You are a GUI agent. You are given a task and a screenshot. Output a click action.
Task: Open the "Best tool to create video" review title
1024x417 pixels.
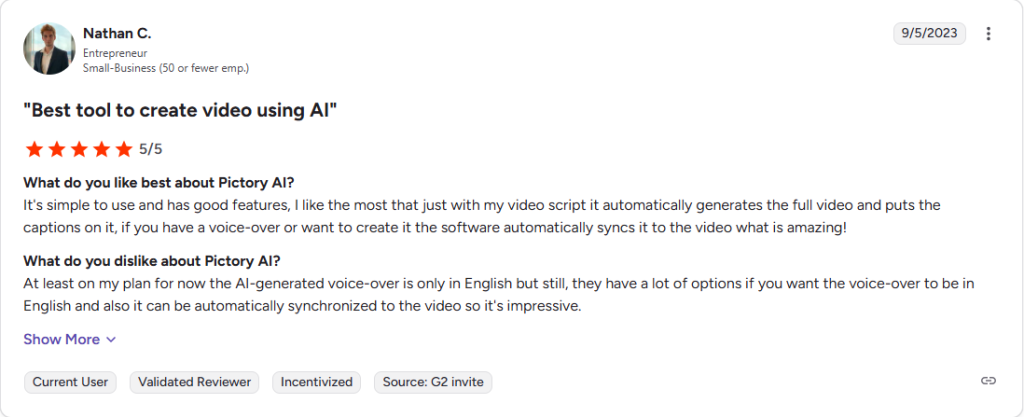[180, 110]
